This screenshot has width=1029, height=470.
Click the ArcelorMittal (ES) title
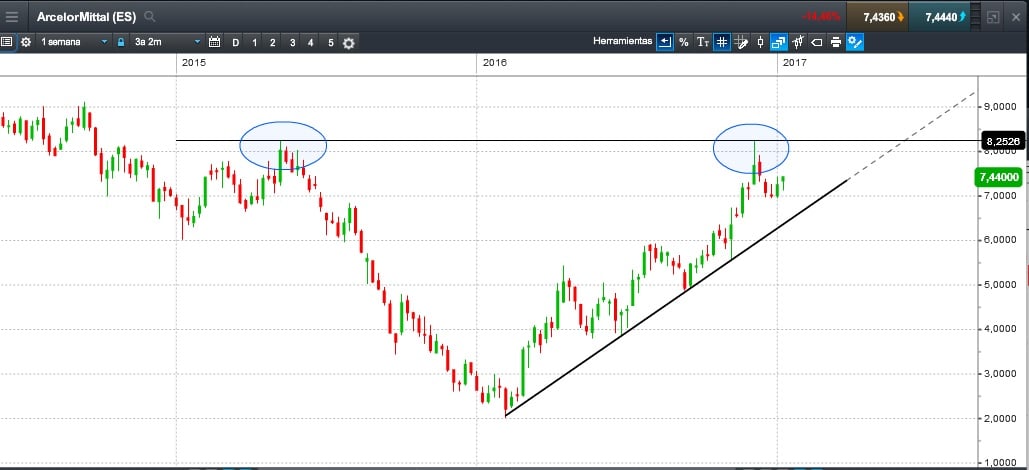pyautogui.click(x=86, y=17)
